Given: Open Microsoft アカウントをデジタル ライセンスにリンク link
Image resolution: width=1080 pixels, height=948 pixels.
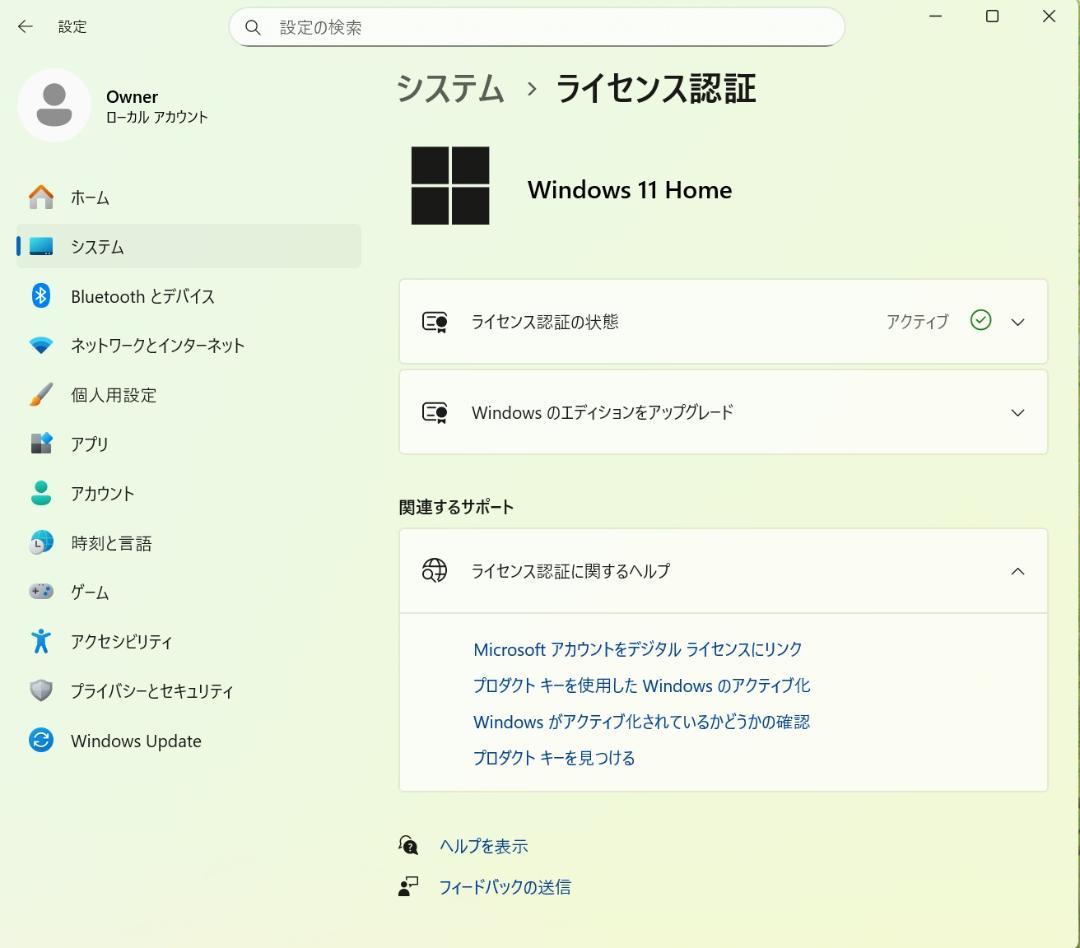Looking at the screenshot, I should tap(637, 649).
